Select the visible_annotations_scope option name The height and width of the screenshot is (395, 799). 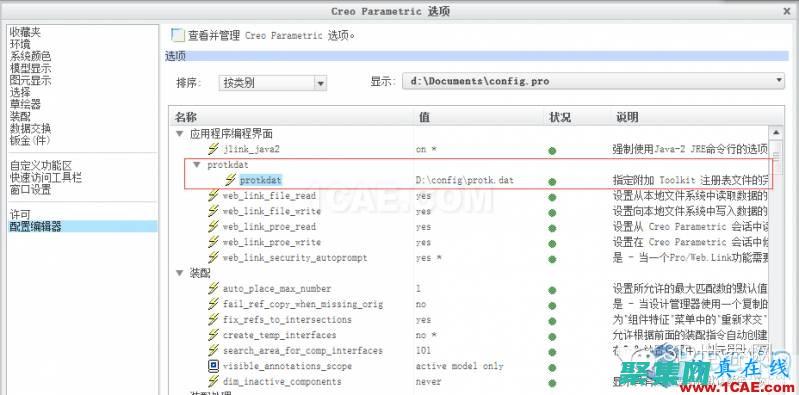click(287, 366)
